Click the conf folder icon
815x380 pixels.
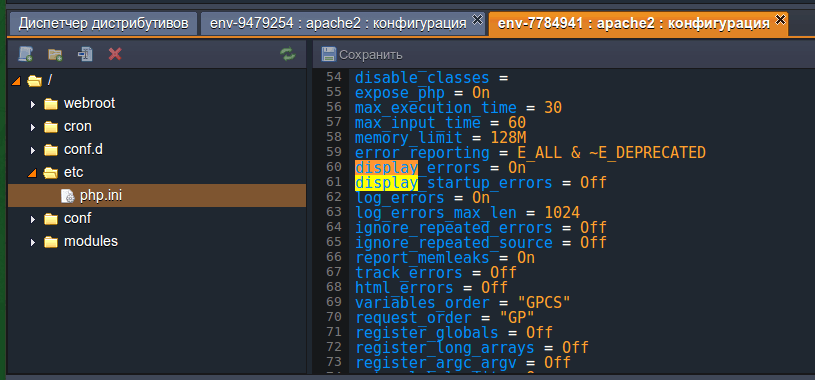(x=50, y=219)
